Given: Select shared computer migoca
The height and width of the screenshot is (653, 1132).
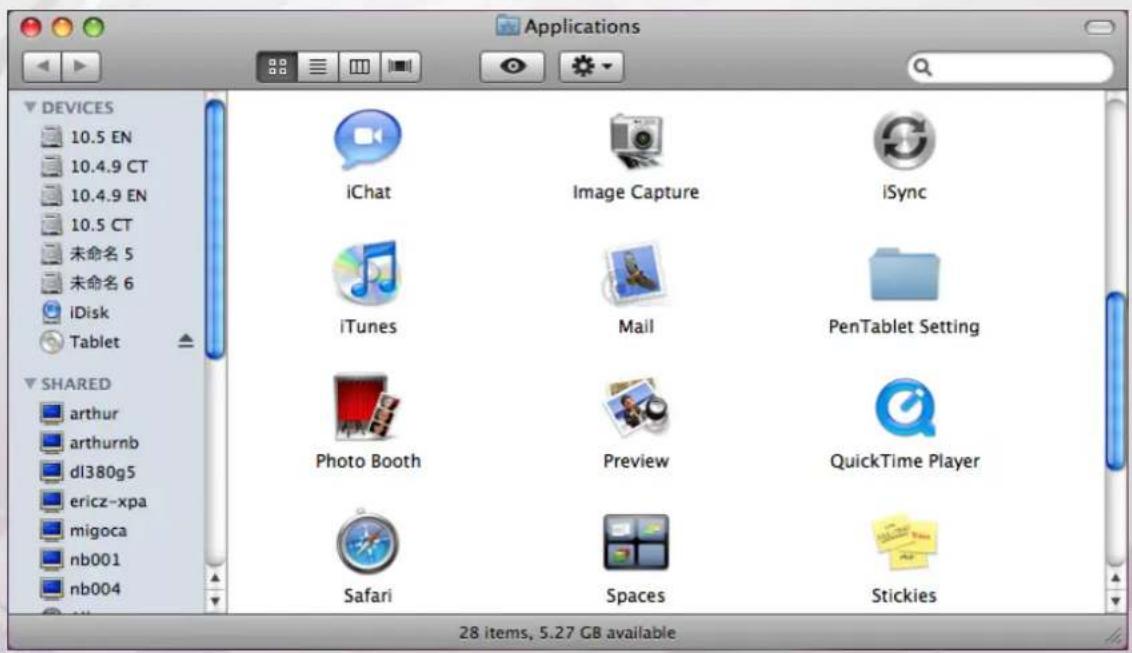Looking at the screenshot, I should (84, 530).
